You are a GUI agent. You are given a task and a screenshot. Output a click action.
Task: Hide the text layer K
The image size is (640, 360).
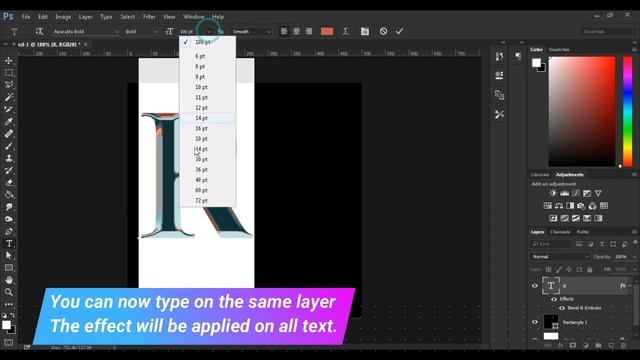coord(535,286)
